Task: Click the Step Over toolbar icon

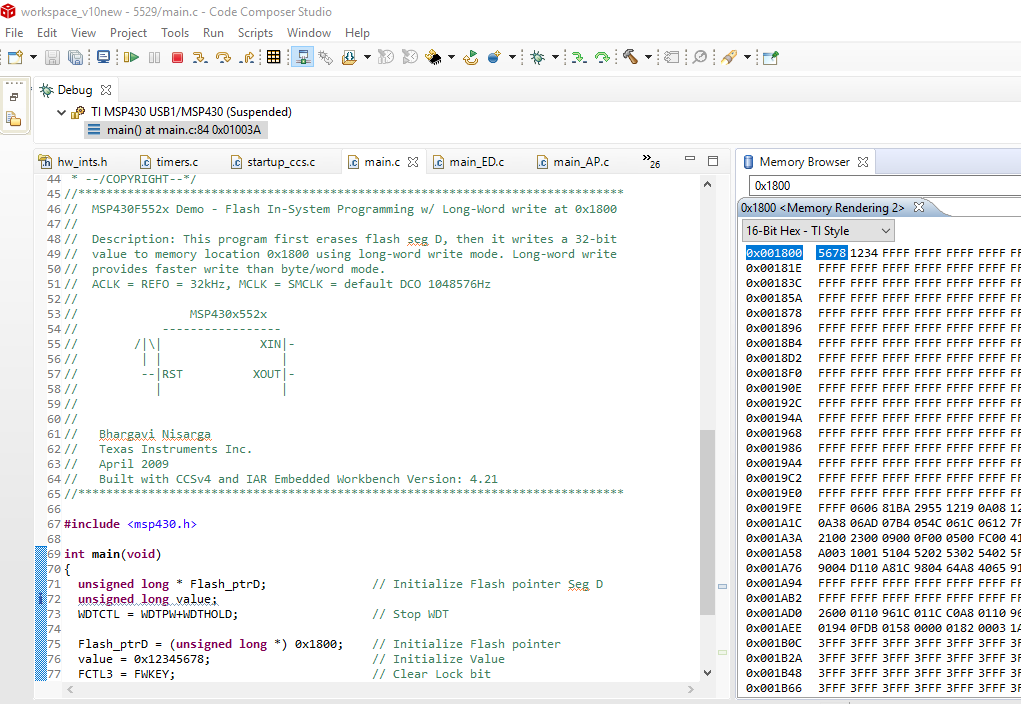Action: (x=223, y=58)
